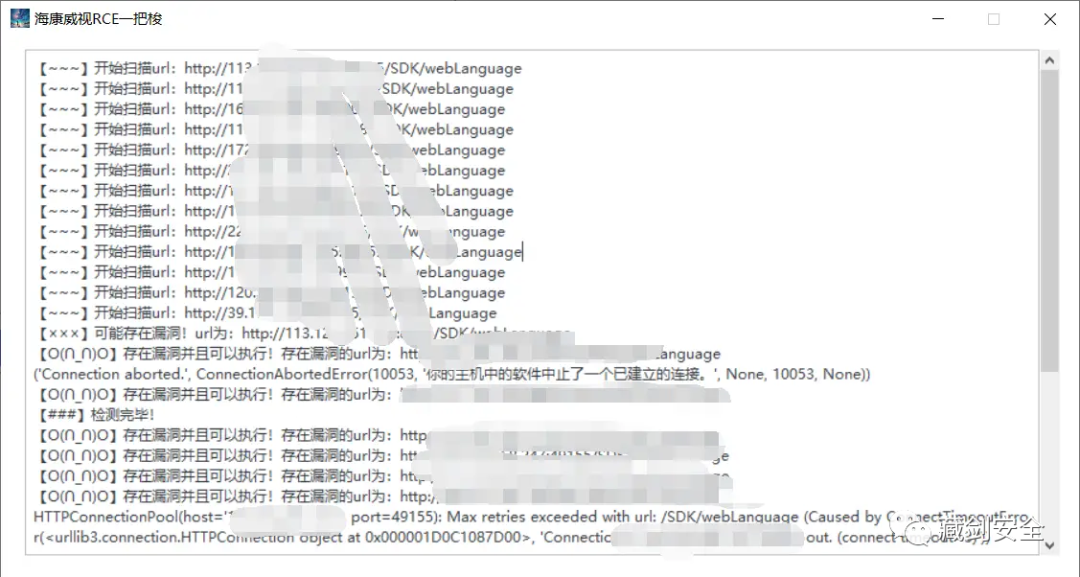The image size is (1080, 577).
Task: Click the first scan line starting http://113
Action: 278,69
